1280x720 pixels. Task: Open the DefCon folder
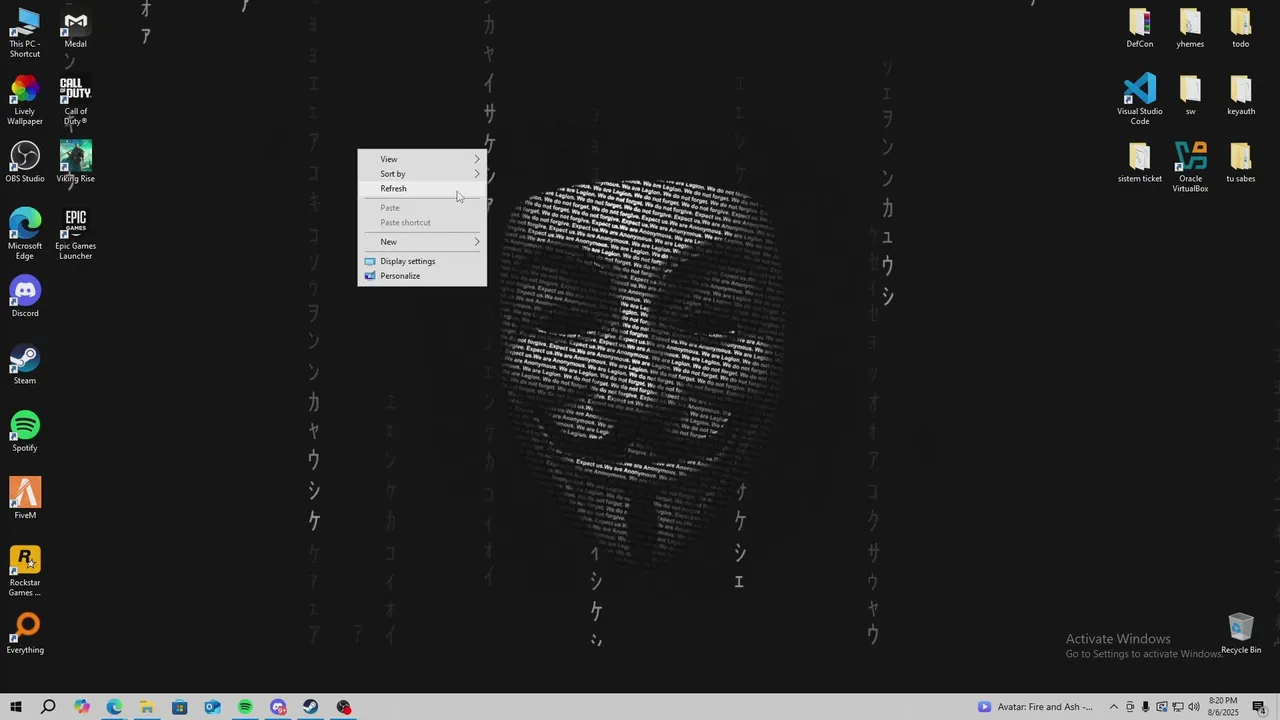tap(1140, 28)
